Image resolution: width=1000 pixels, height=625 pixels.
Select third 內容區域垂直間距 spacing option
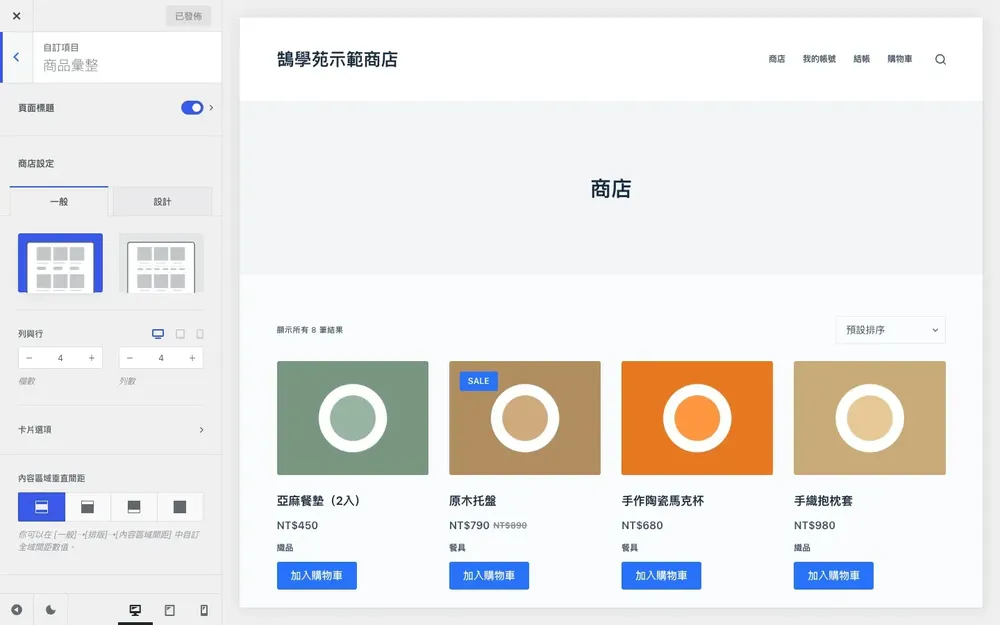pyautogui.click(x=134, y=507)
